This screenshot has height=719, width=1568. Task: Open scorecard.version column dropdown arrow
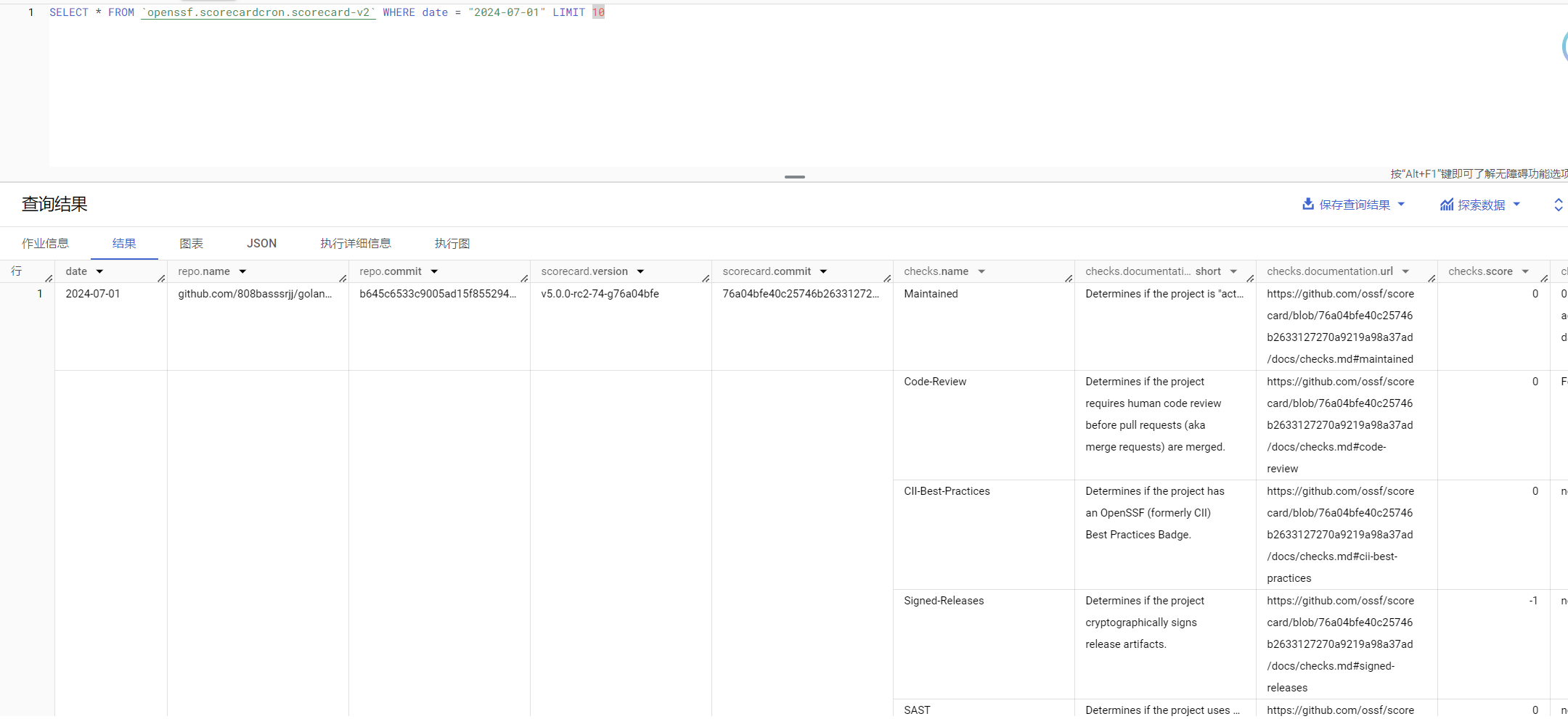point(640,271)
